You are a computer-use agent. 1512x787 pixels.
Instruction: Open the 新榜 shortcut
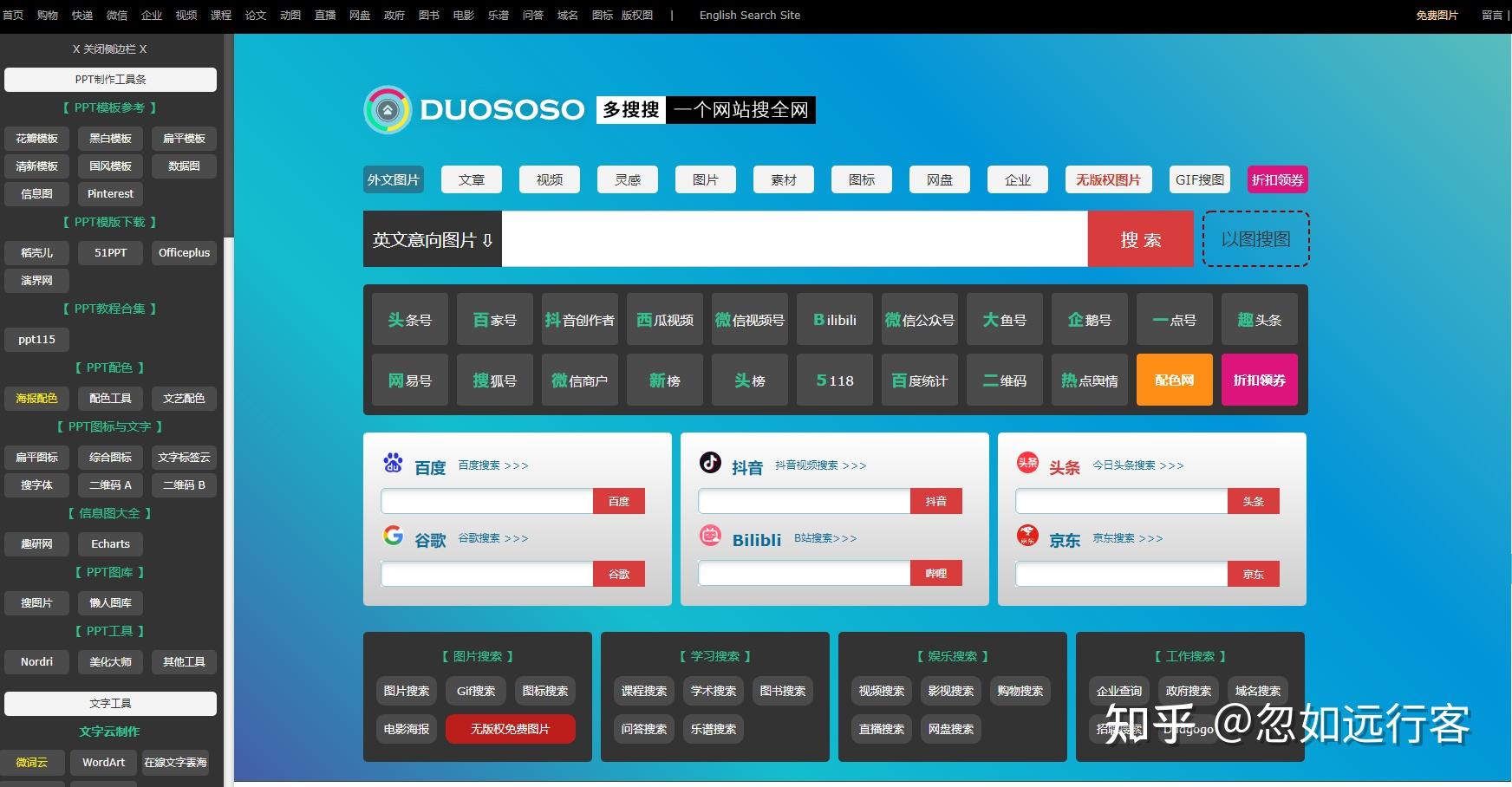665,380
